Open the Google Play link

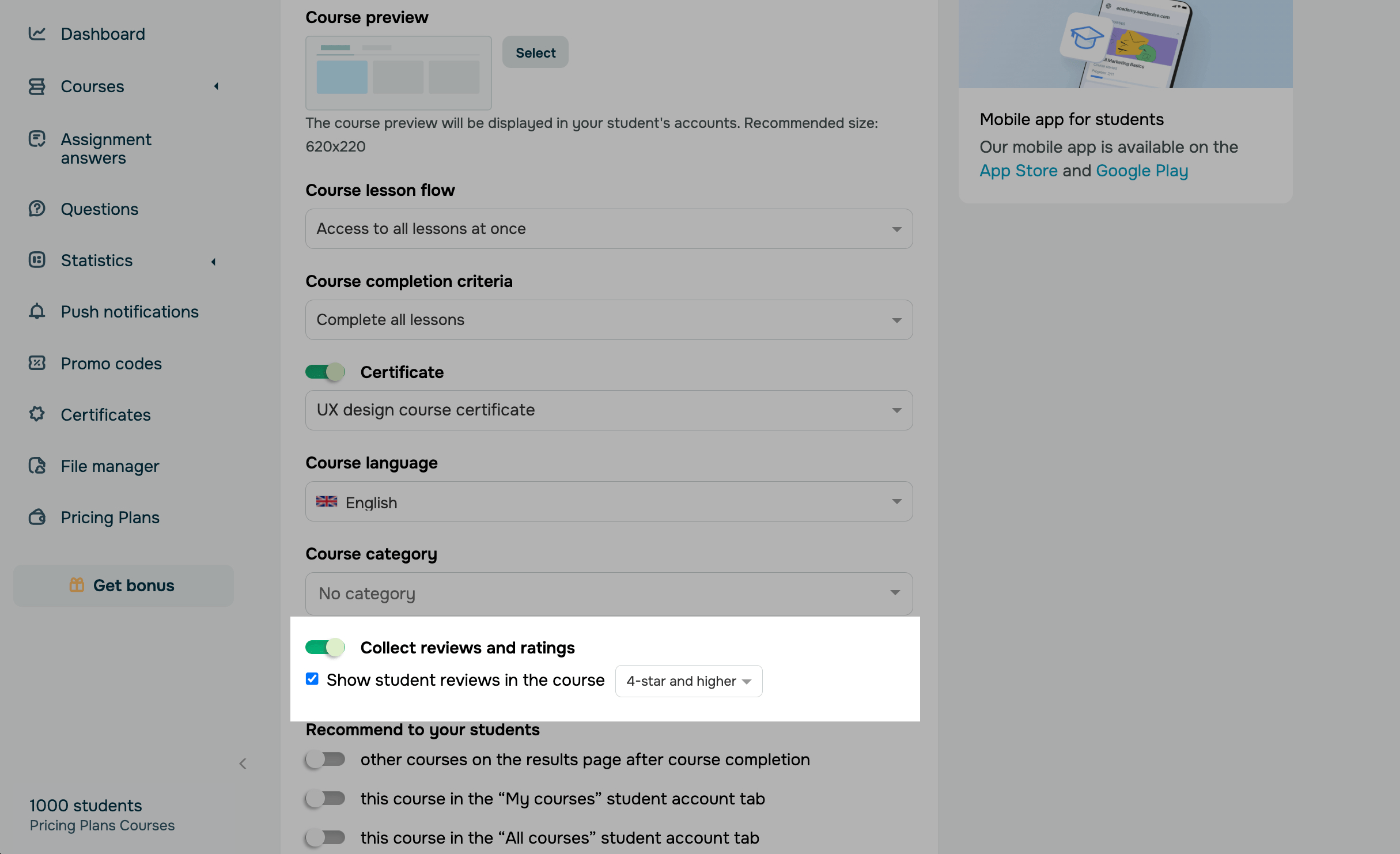[1142, 171]
